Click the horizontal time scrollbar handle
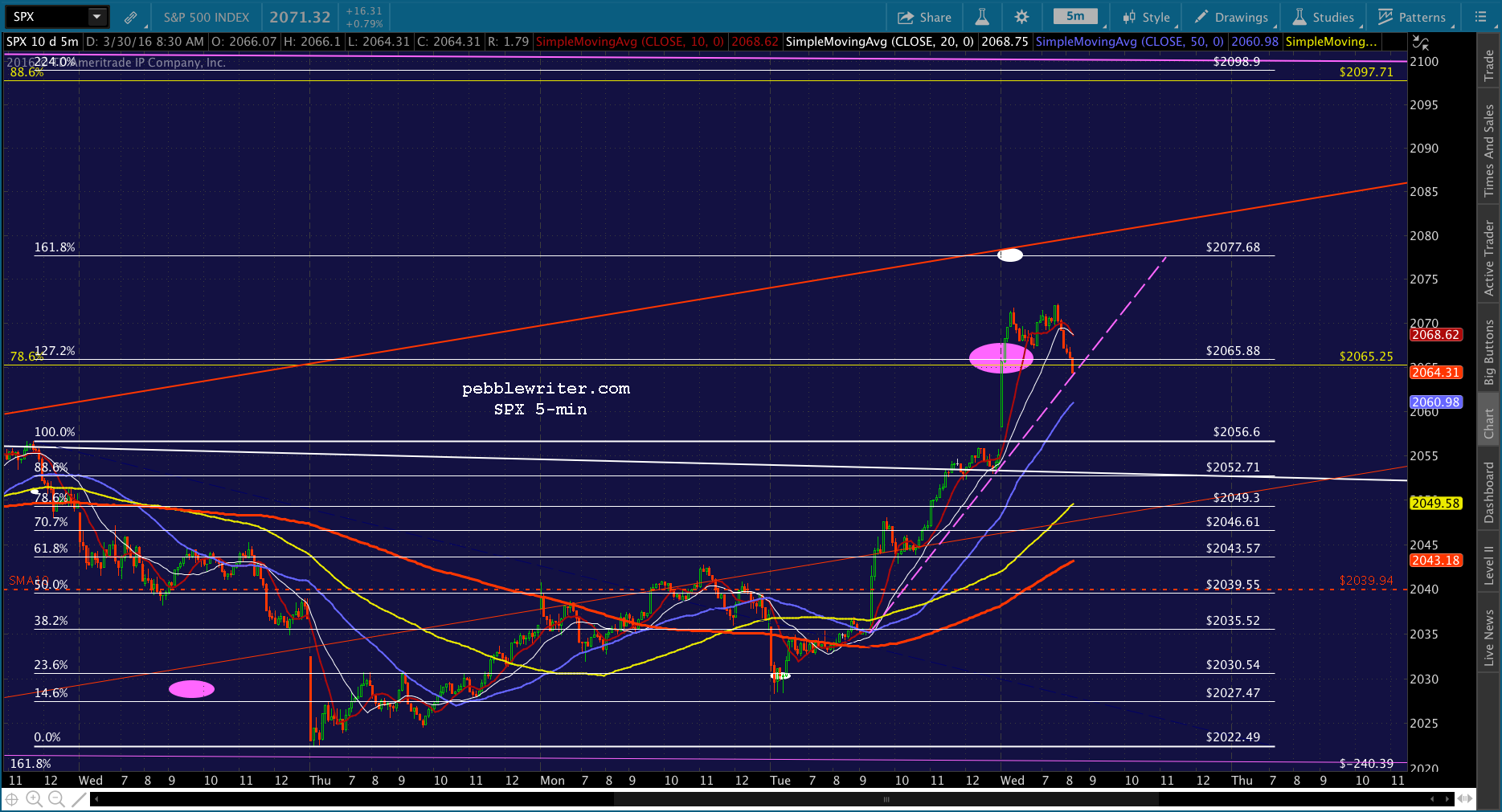The height and width of the screenshot is (812, 1502). point(886,799)
